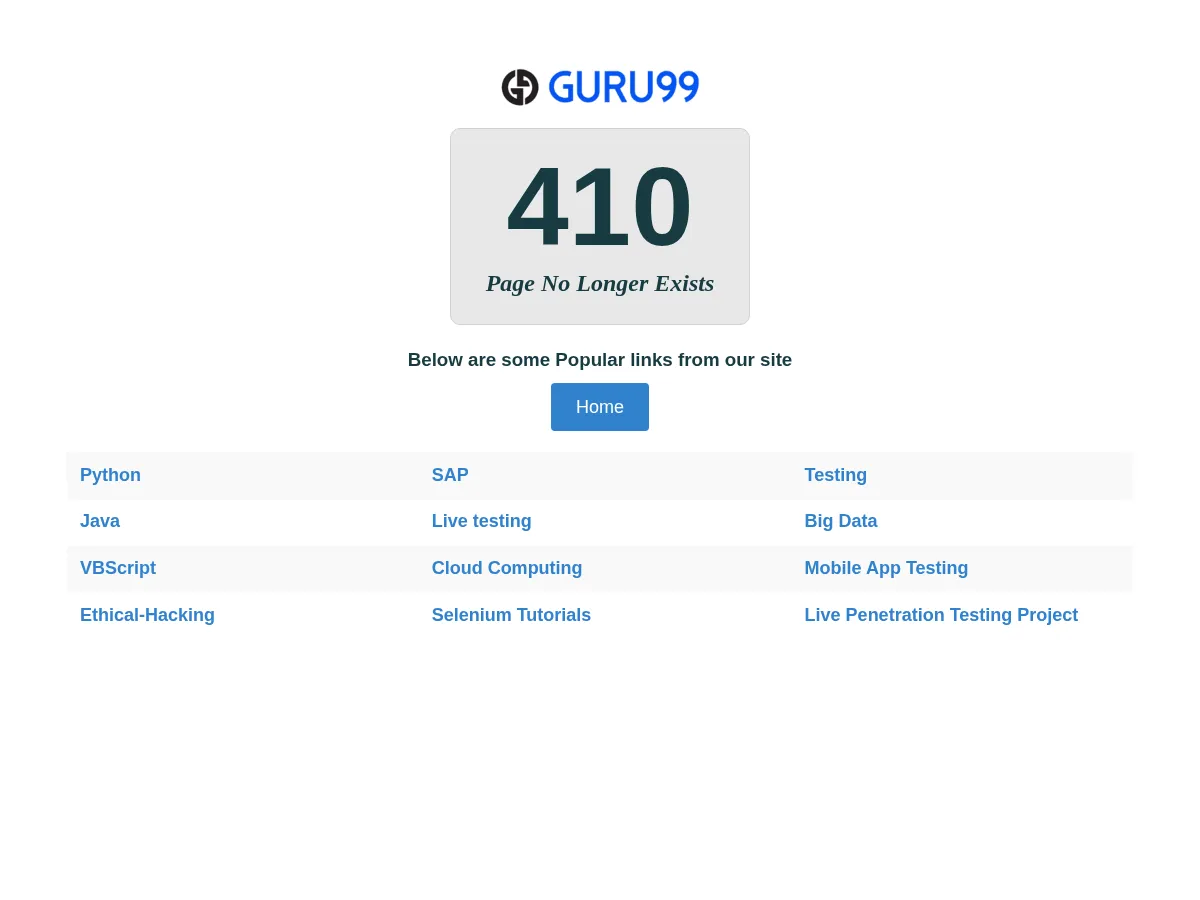Click the GURU99 wordmark text logo
Screen dimensions: 1200x900
point(624,87)
